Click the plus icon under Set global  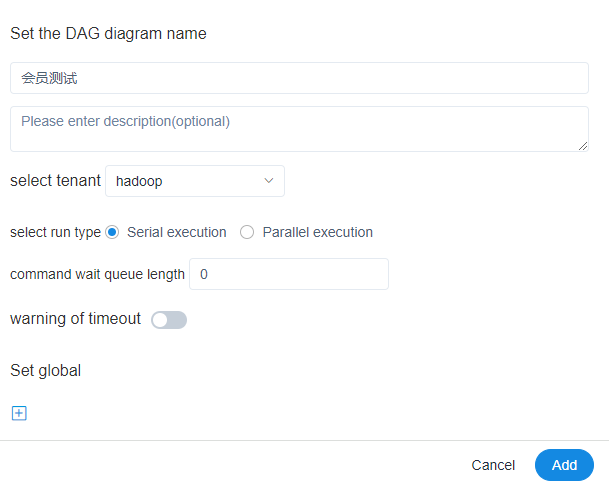coord(19,413)
